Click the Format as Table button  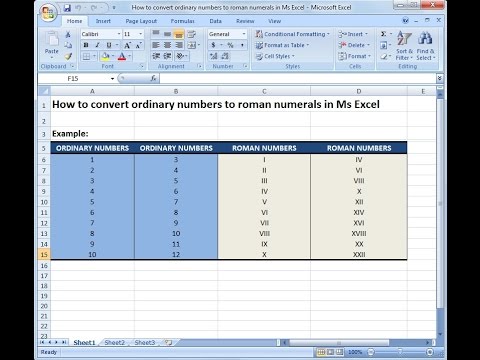tap(282, 45)
